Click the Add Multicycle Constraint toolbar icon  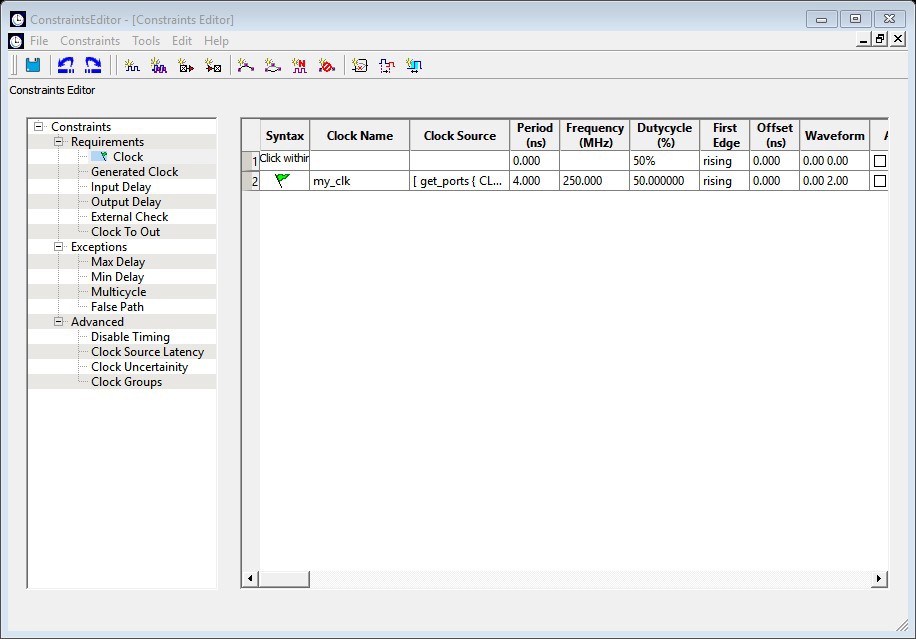click(x=299, y=65)
